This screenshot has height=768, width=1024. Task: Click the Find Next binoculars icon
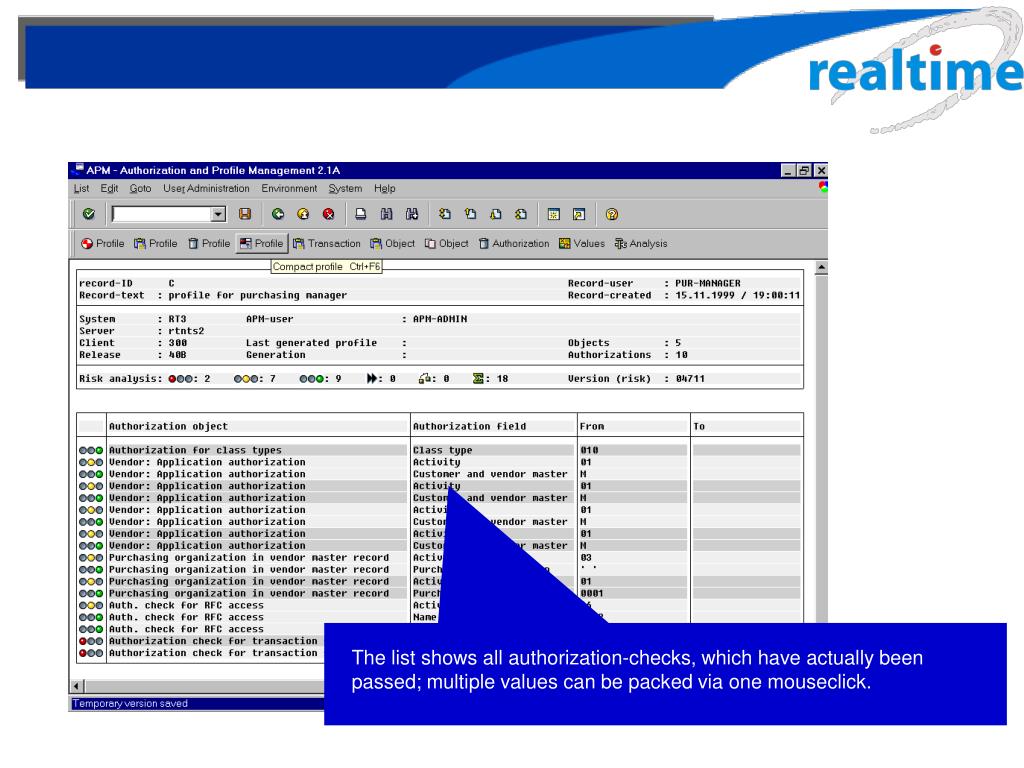[412, 214]
